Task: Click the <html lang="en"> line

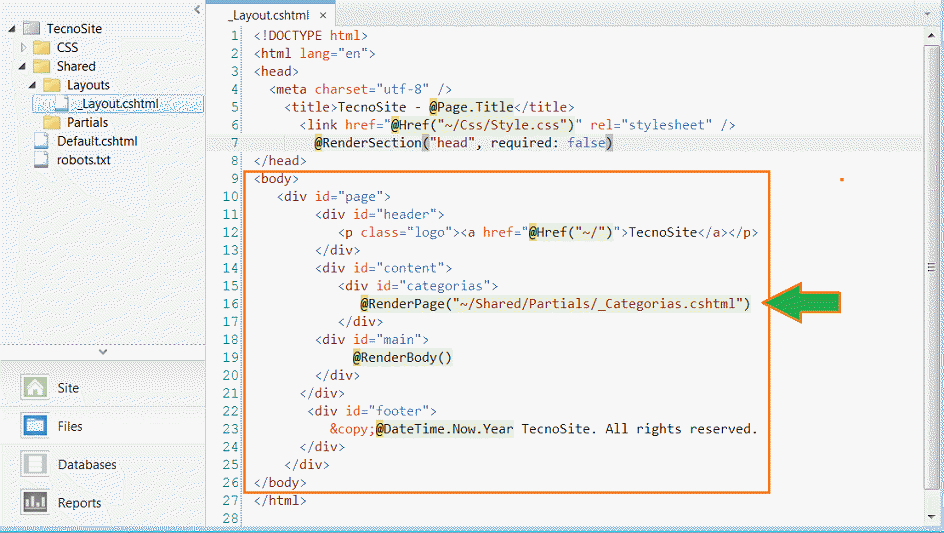Action: (x=314, y=54)
